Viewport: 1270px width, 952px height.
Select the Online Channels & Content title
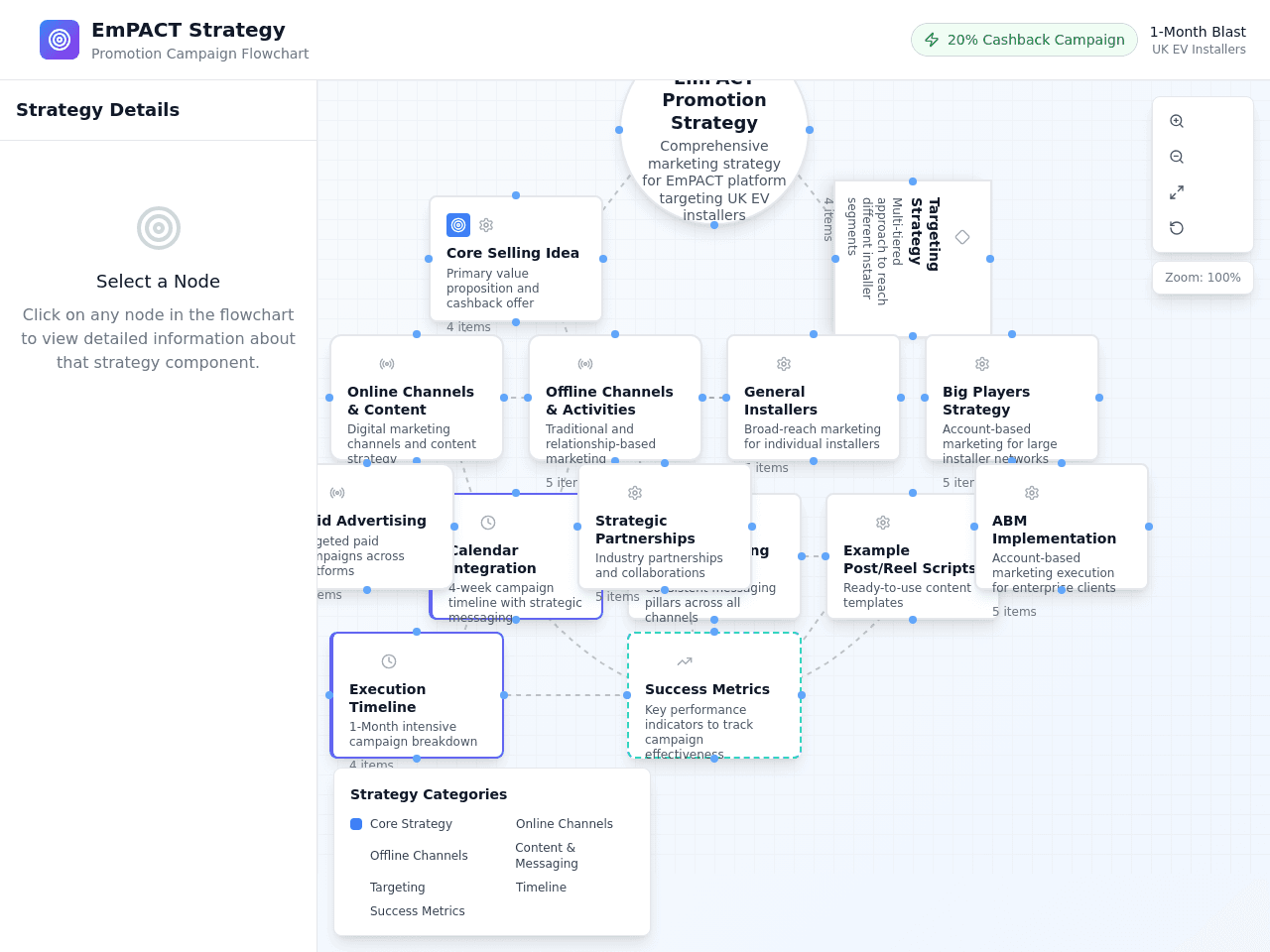(x=411, y=401)
